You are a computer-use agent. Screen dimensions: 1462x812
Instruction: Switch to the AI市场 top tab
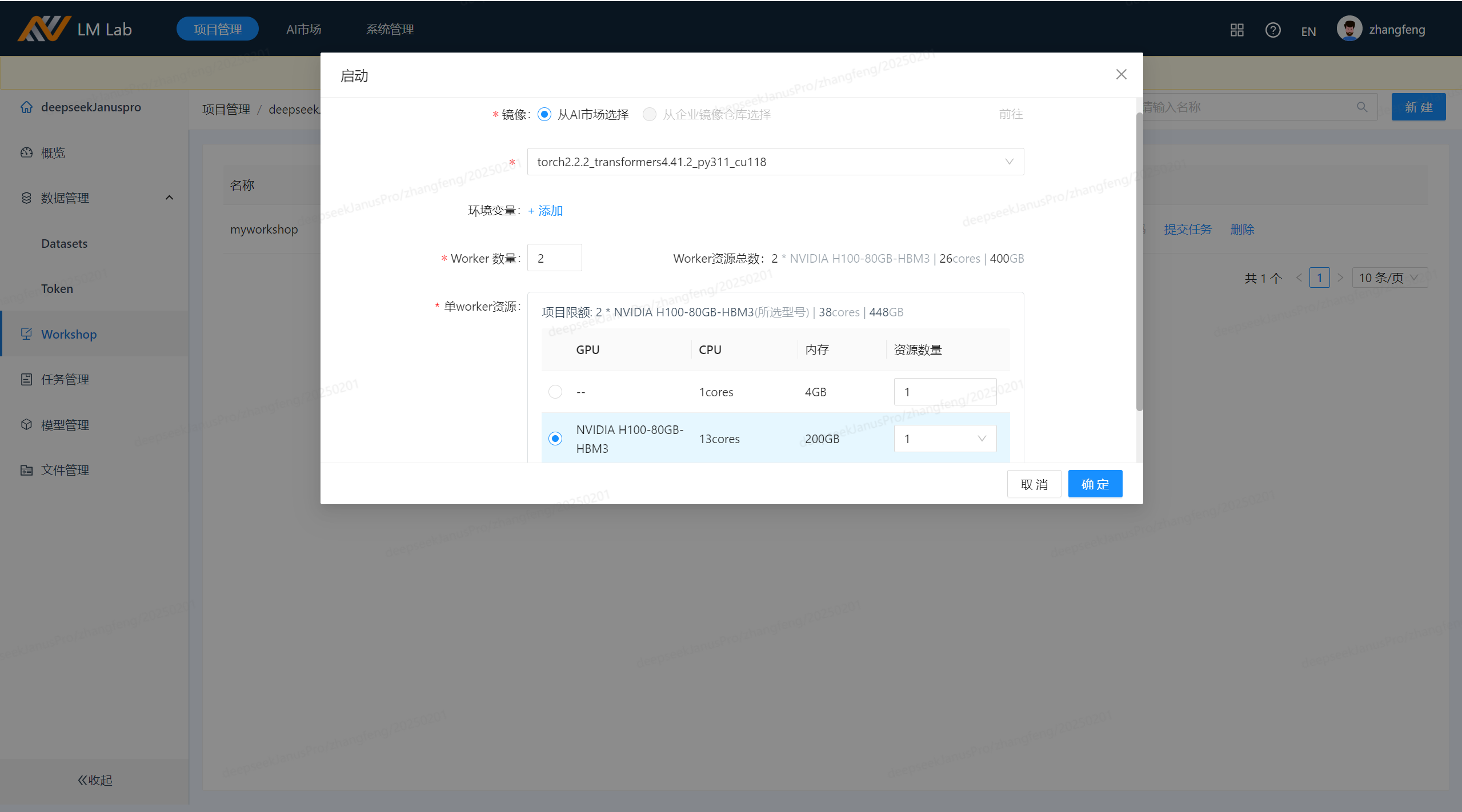[303, 29]
